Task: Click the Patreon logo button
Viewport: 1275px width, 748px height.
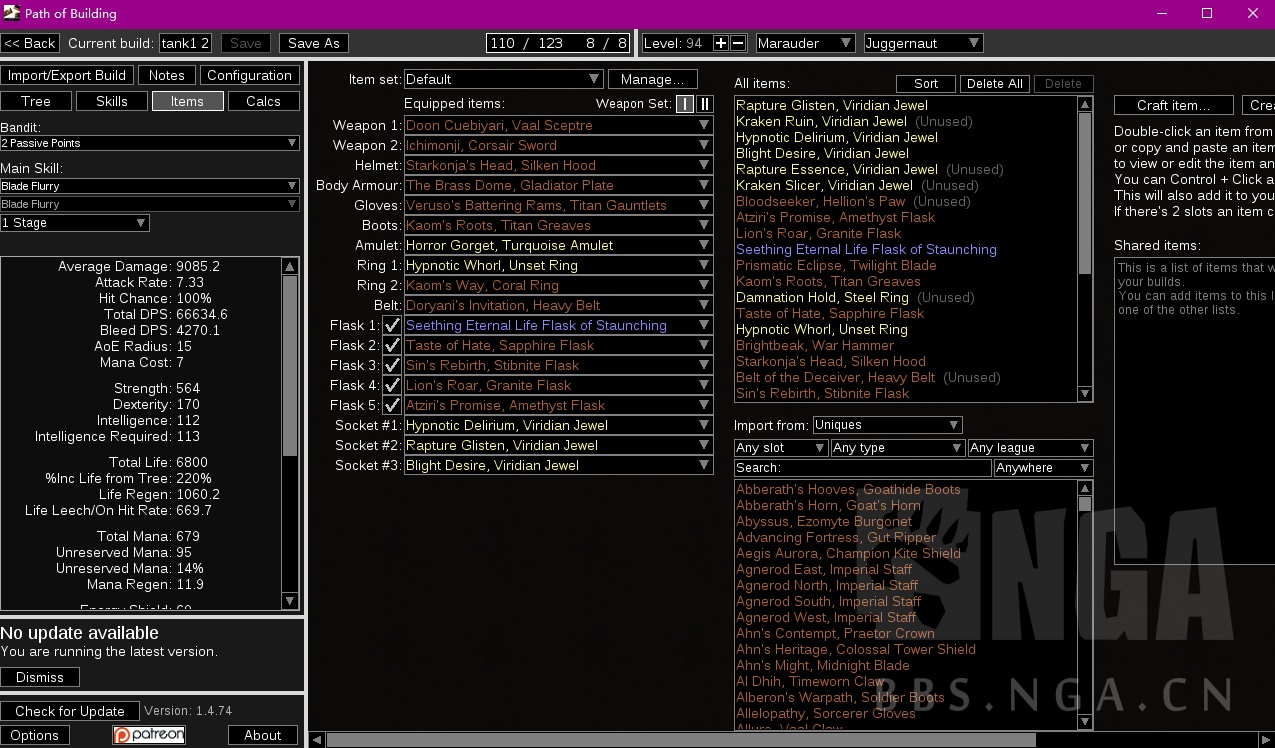Action: [x=148, y=735]
